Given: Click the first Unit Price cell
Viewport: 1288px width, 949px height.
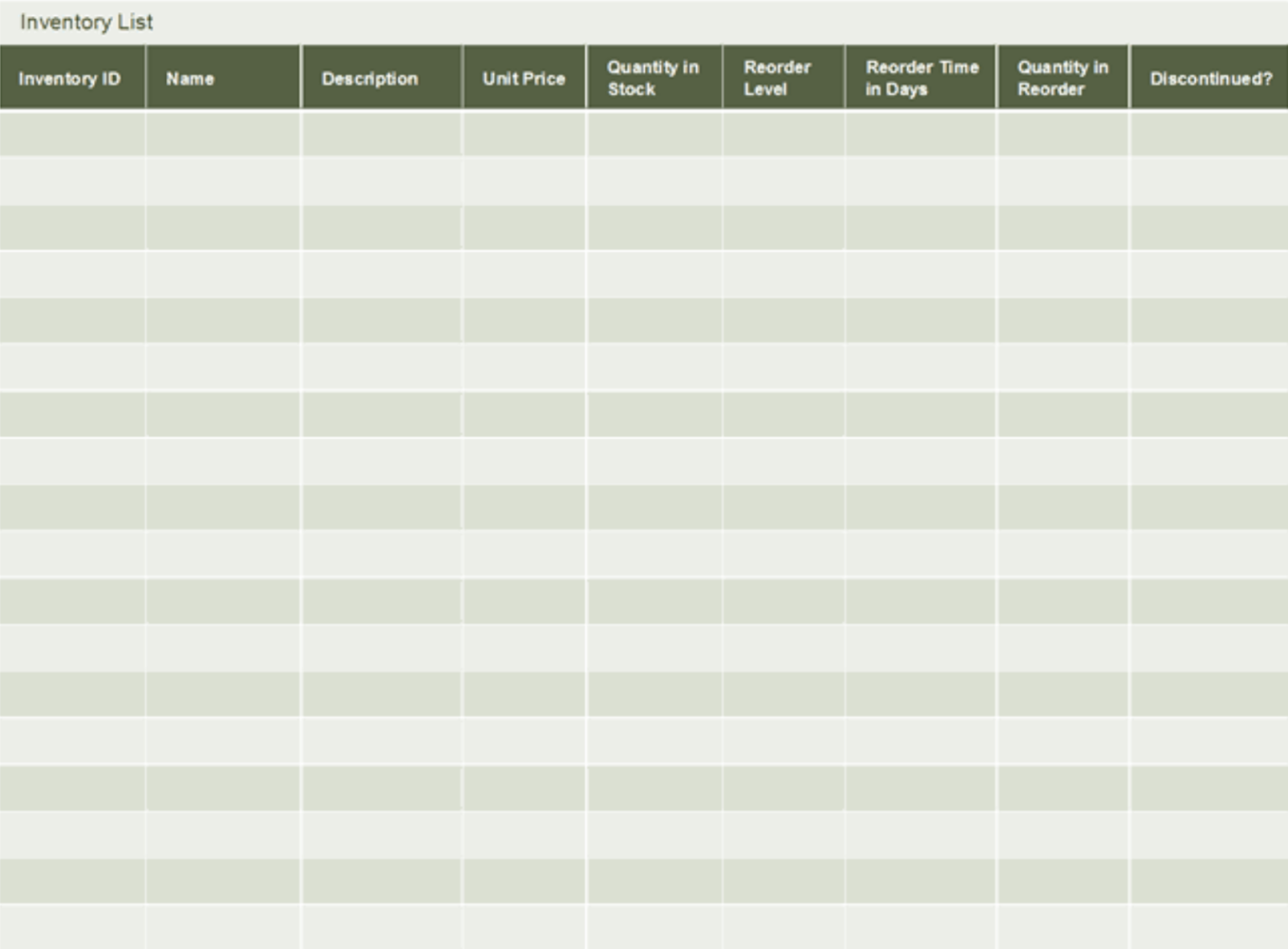Looking at the screenshot, I should pos(523,132).
